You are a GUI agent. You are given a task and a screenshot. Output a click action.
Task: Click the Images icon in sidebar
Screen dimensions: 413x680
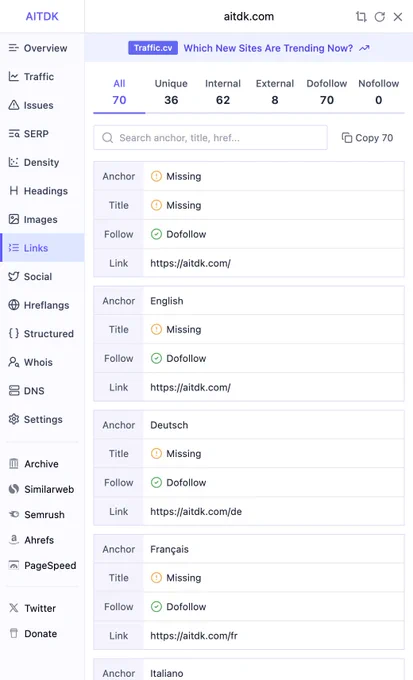[14, 219]
